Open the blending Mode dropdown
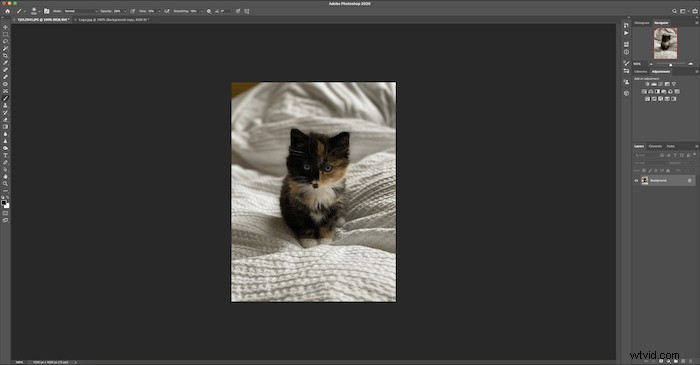This screenshot has width=700, height=365. (80, 11)
